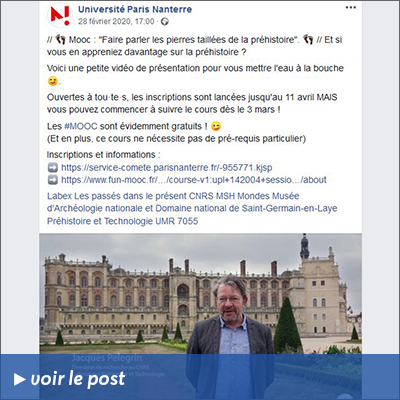Click the 'voir le post' banner button
The width and height of the screenshot is (400, 400).
point(200,377)
